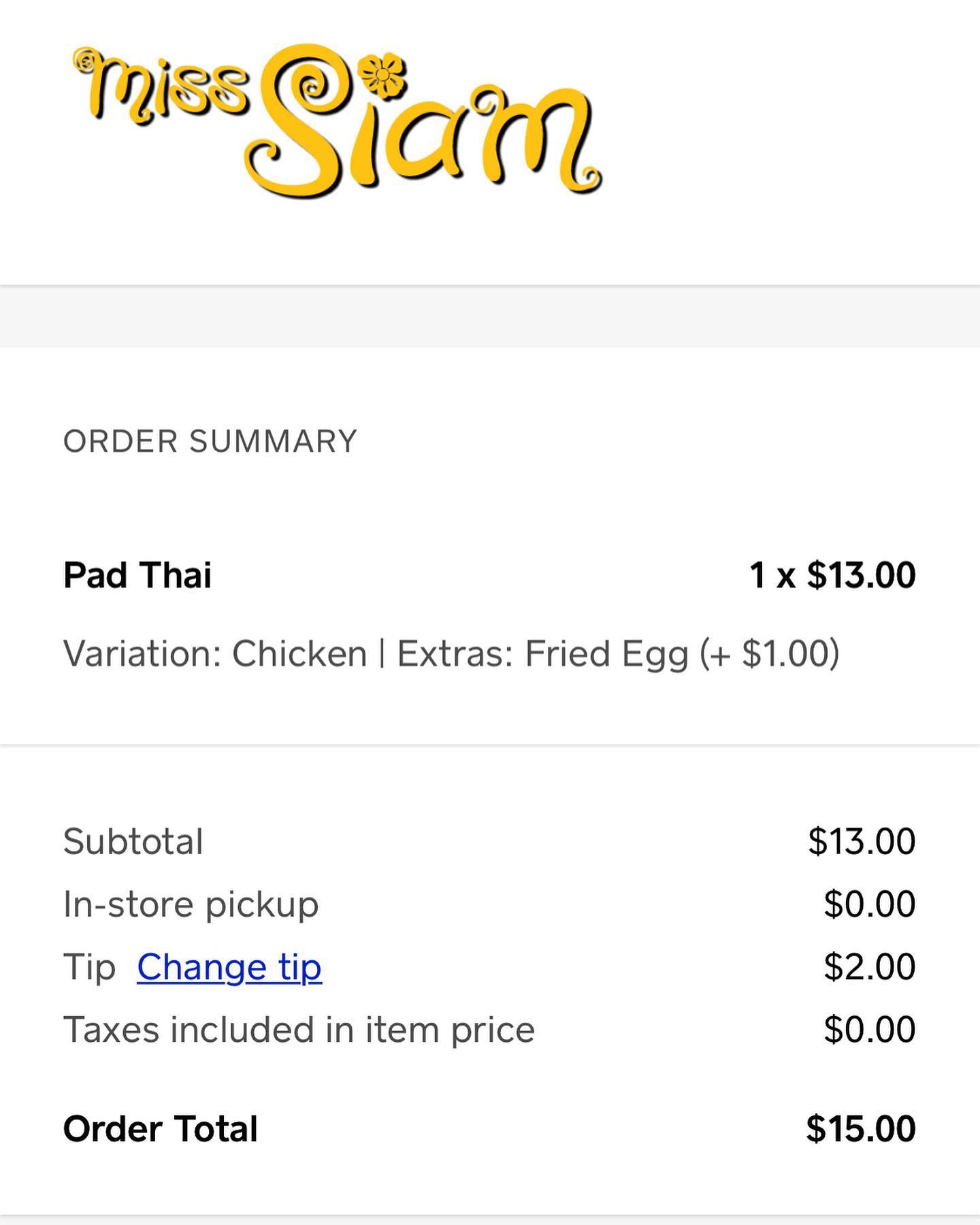Click the flower icon in the logo
980x1225 pixels.
382,74
